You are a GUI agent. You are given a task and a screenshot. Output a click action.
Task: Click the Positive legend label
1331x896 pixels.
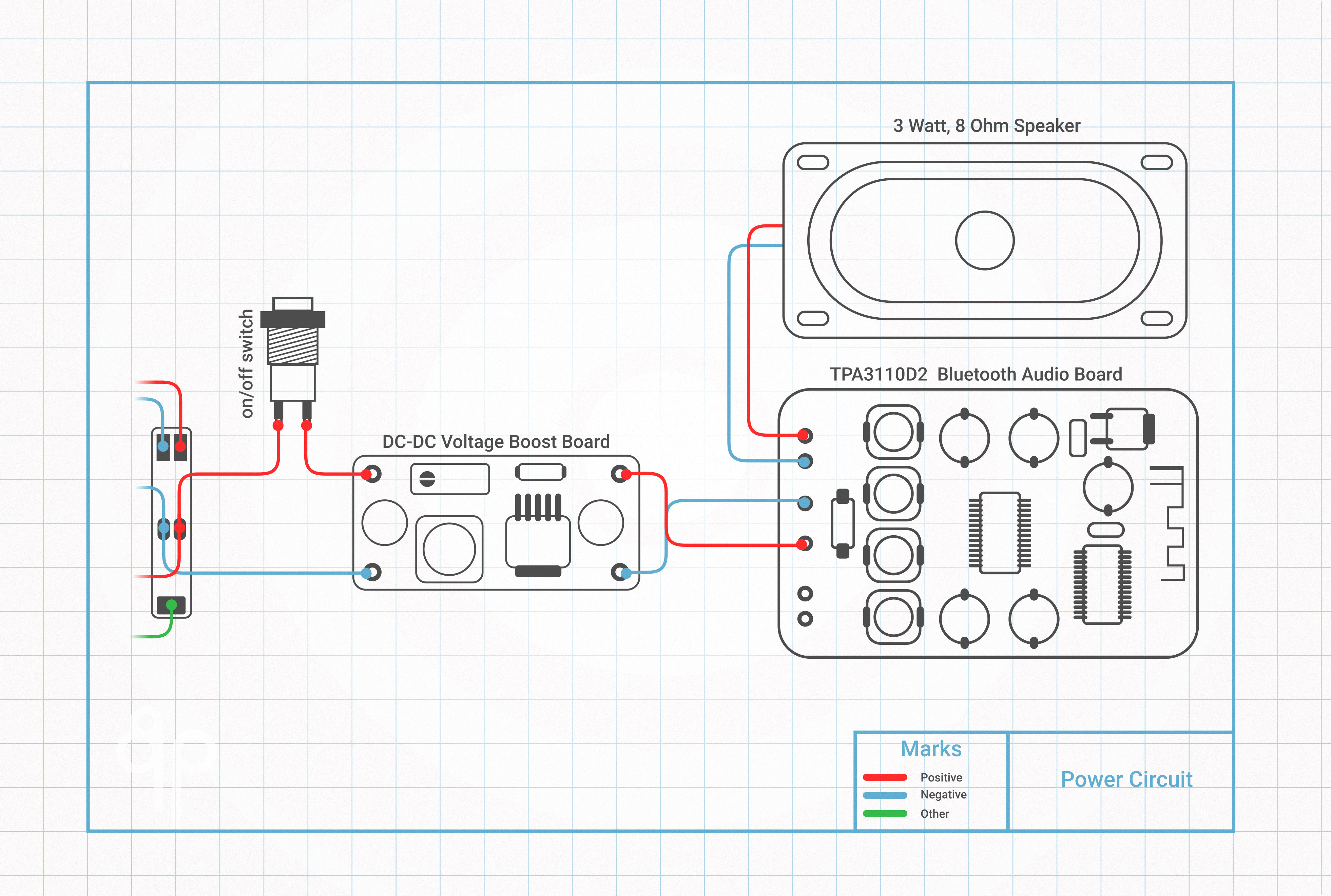(941, 777)
